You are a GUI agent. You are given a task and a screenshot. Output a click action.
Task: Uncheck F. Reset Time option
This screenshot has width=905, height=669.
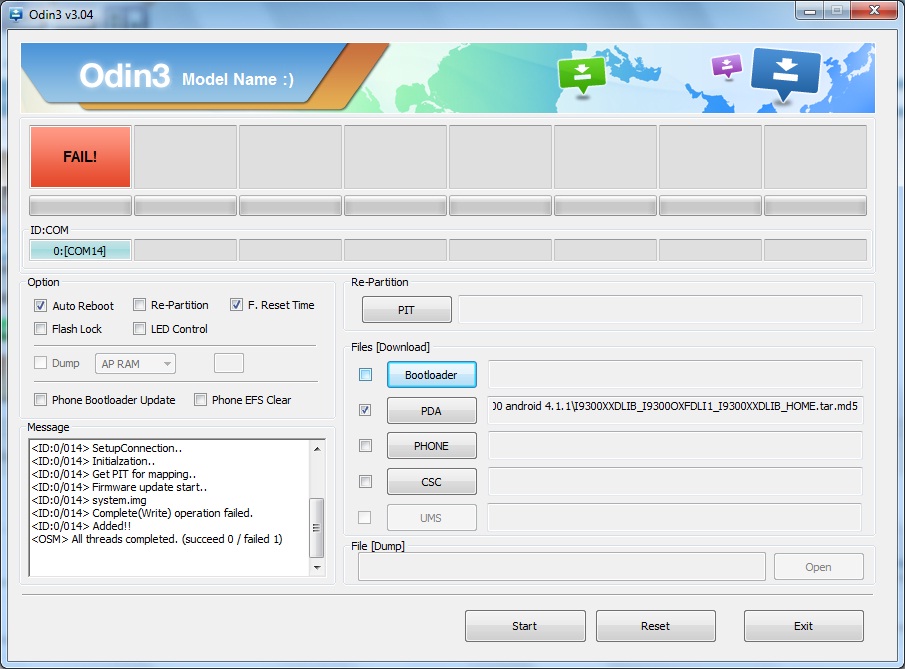[x=236, y=304]
